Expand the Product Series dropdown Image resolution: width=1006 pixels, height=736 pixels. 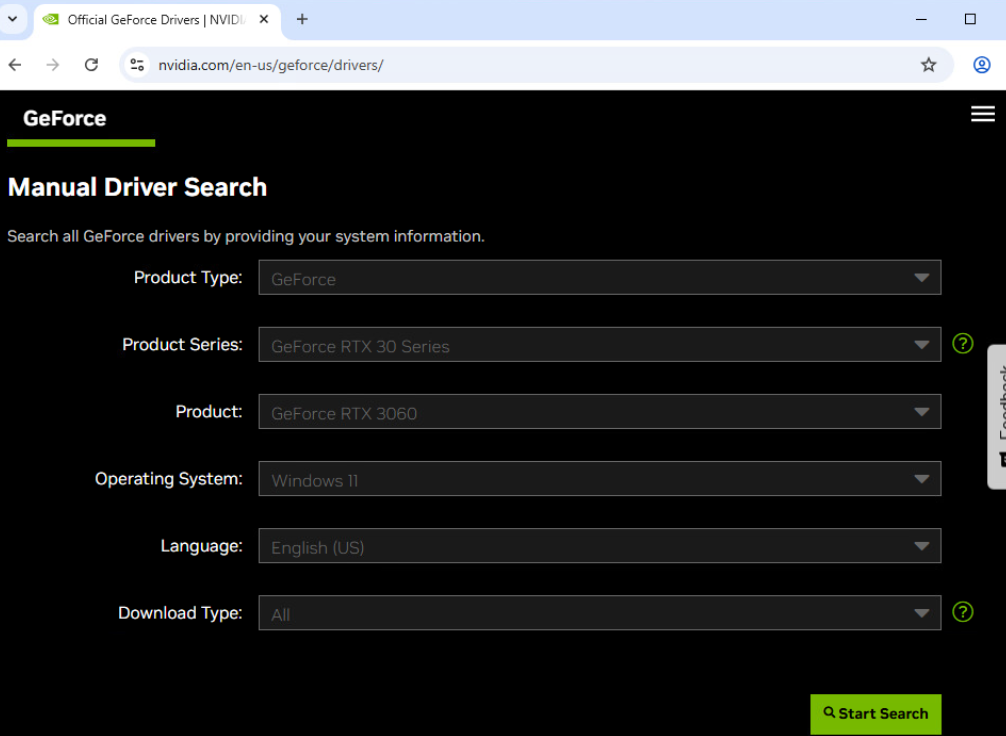click(x=599, y=345)
